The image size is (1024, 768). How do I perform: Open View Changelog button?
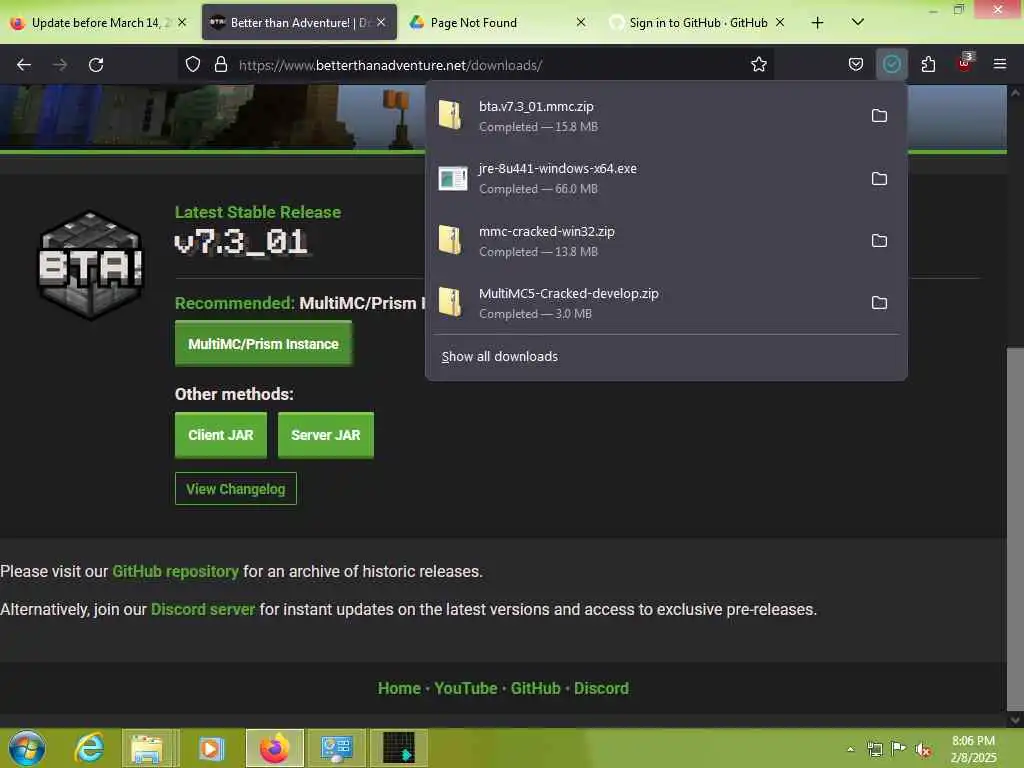[x=235, y=488]
